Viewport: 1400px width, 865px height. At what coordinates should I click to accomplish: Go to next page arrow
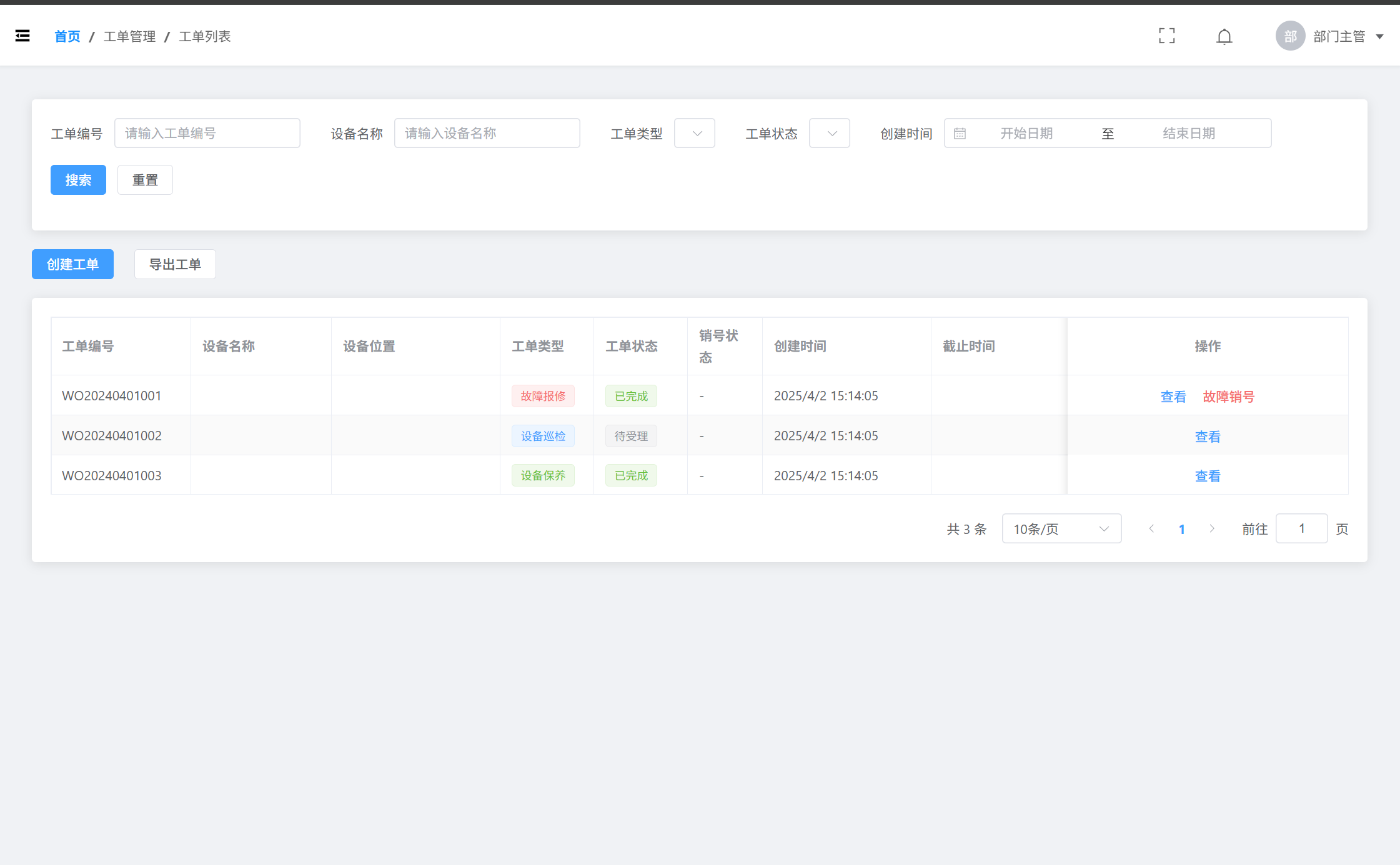tap(1212, 528)
